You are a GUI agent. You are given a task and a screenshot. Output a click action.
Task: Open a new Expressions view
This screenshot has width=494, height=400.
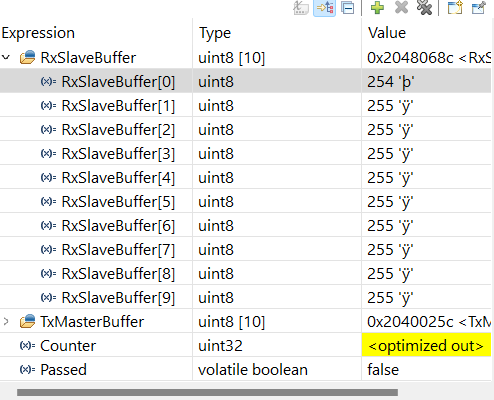point(455,8)
